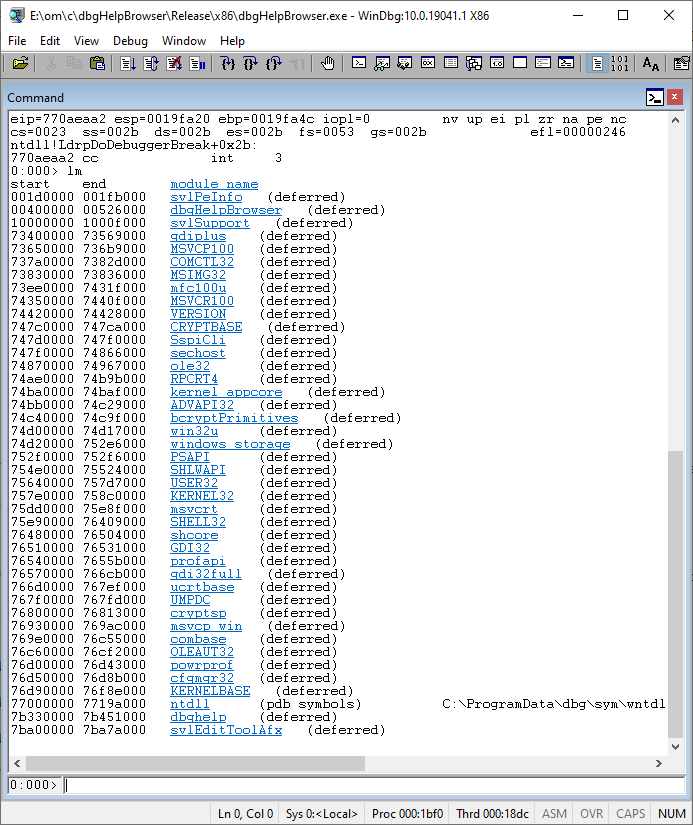The width and height of the screenshot is (693, 825).
Task: Click the kernel_appcore module link
Action: click(226, 392)
